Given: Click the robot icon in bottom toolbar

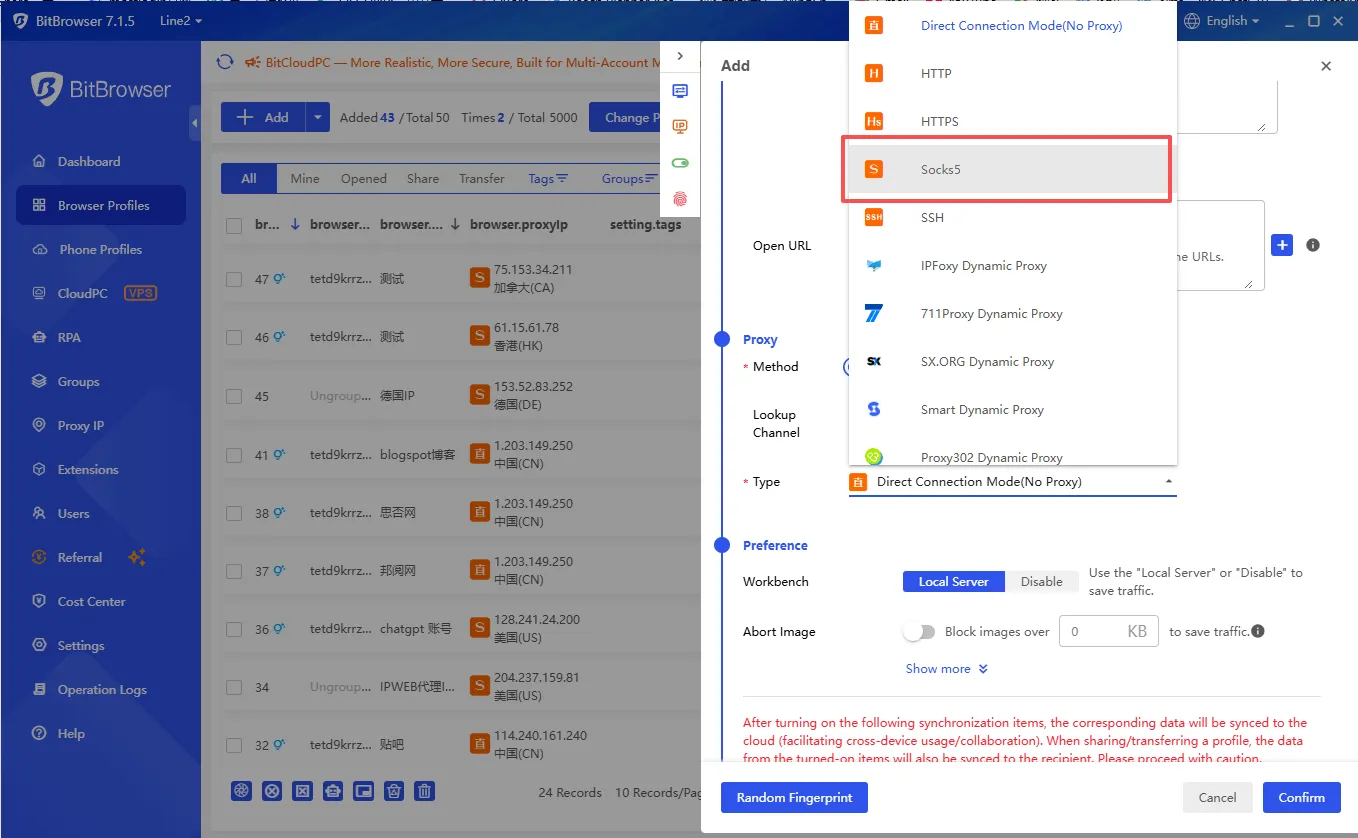Looking at the screenshot, I should tap(333, 791).
